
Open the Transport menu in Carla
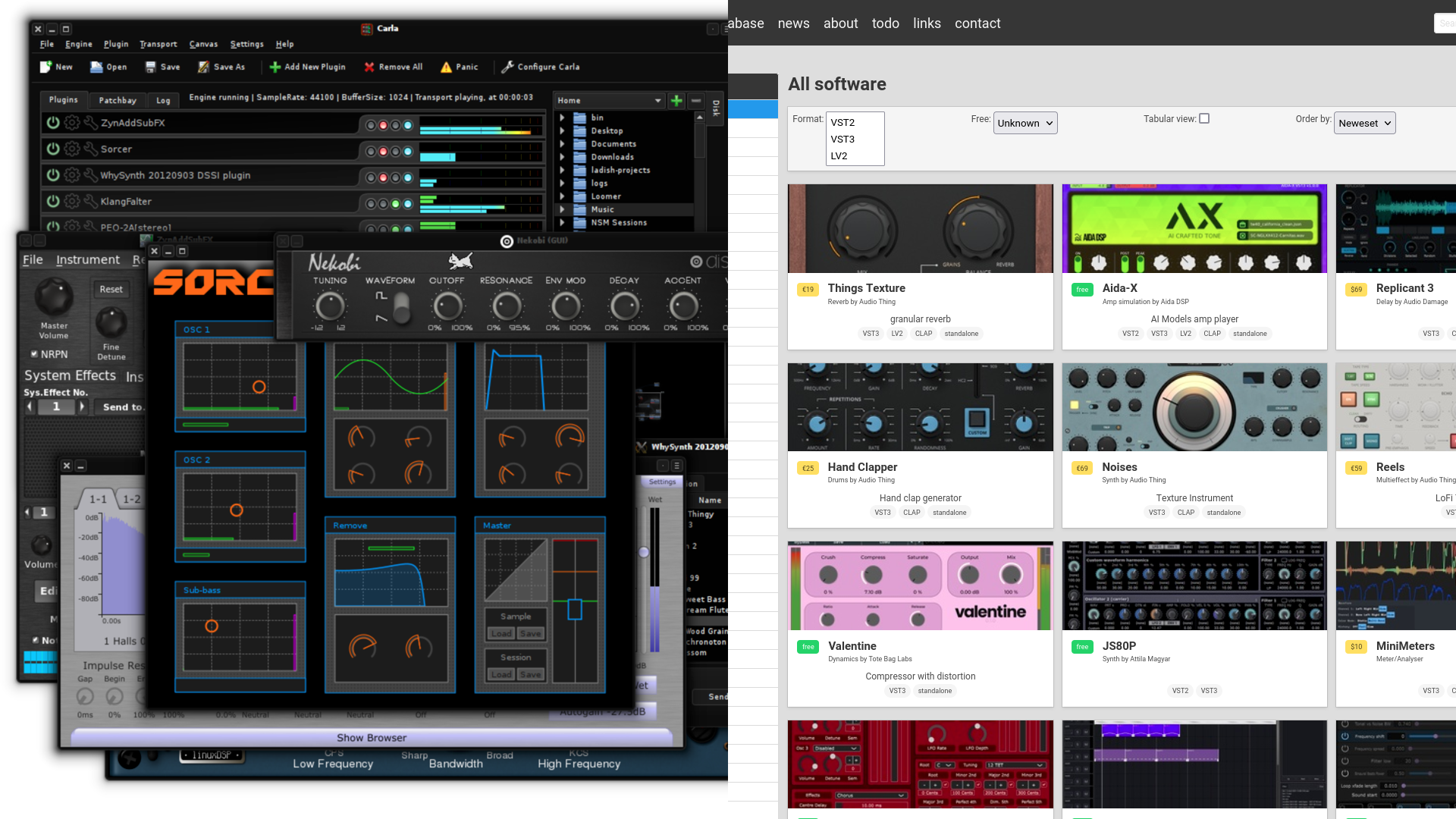point(158,44)
